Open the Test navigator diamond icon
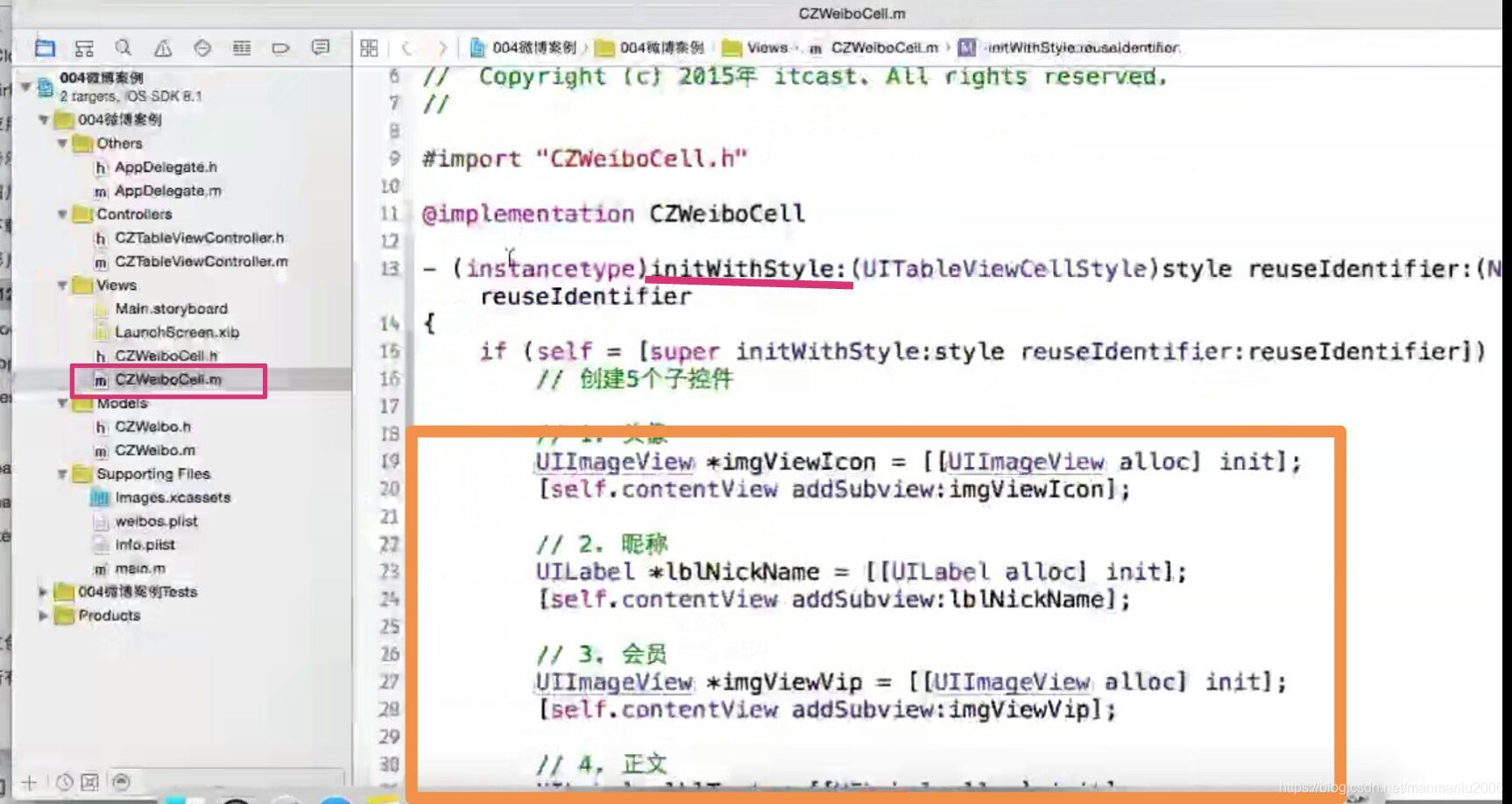Screen dimensions: 1512x804 click(x=202, y=48)
